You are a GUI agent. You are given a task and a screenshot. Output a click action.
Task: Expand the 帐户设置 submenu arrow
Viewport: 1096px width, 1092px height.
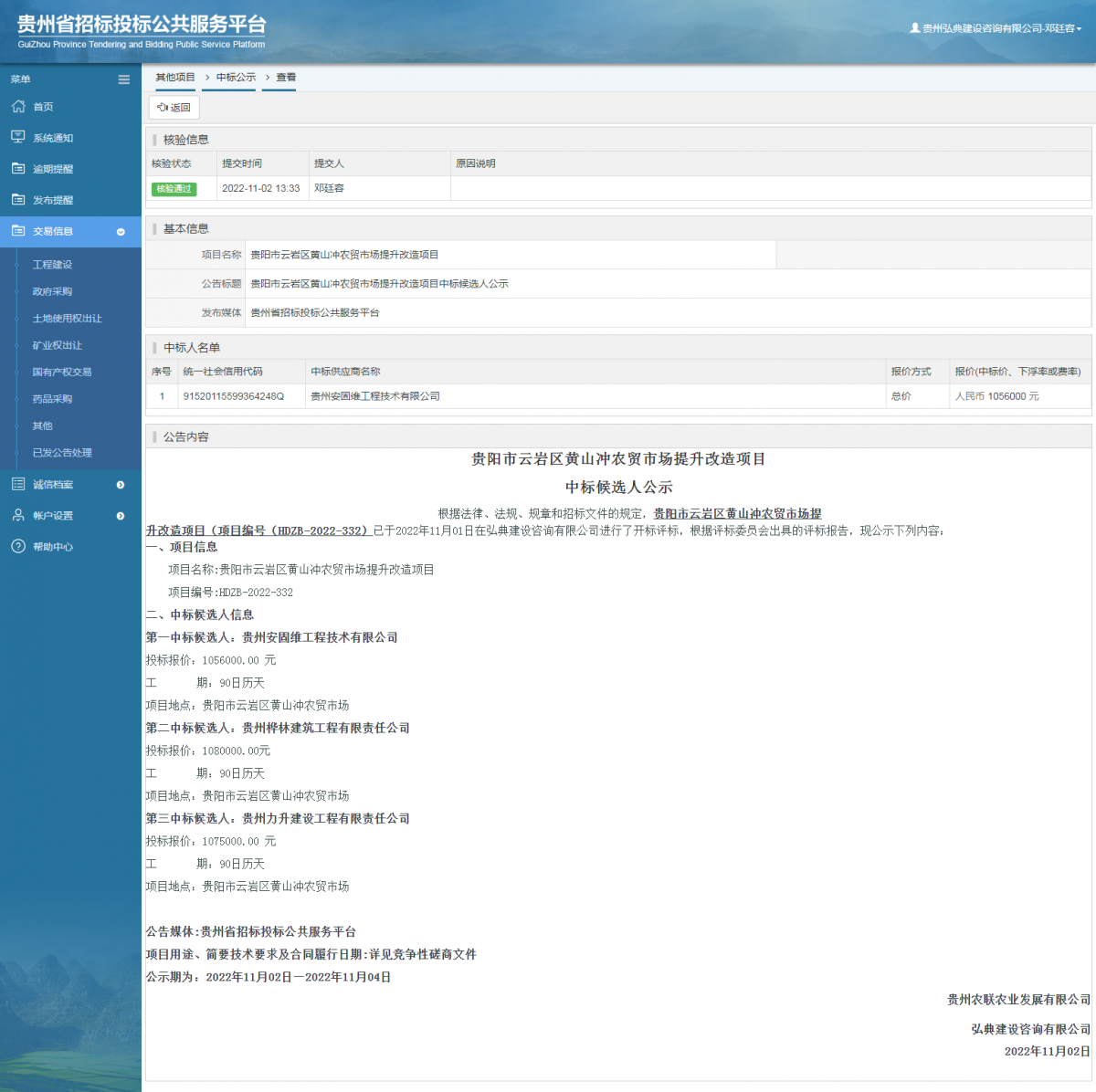pyautogui.click(x=121, y=516)
